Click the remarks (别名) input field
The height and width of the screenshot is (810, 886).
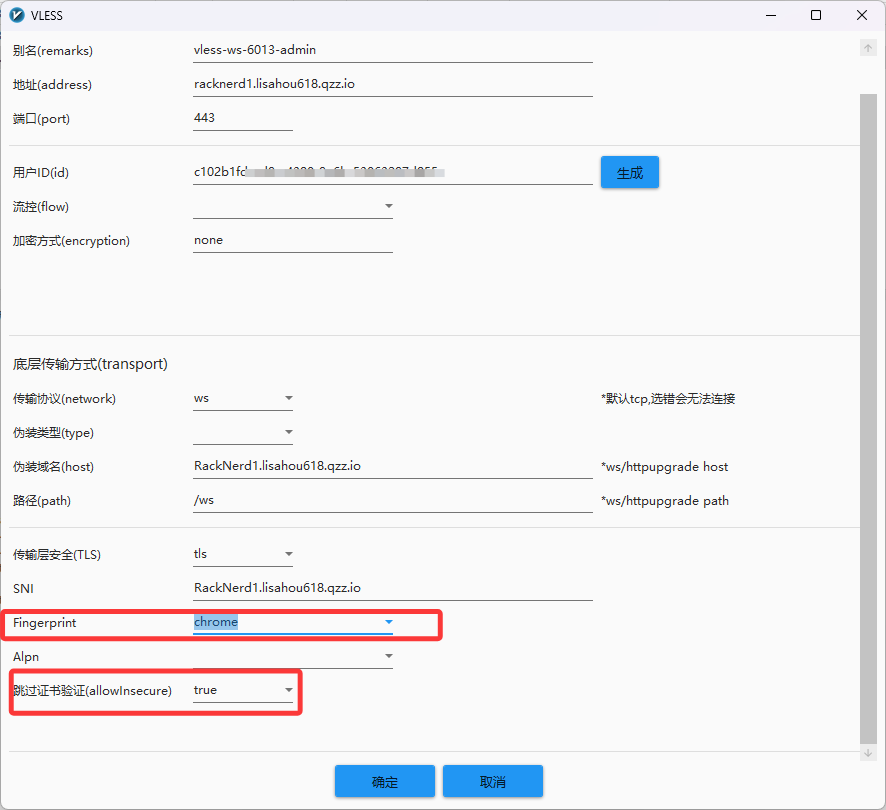[392, 50]
